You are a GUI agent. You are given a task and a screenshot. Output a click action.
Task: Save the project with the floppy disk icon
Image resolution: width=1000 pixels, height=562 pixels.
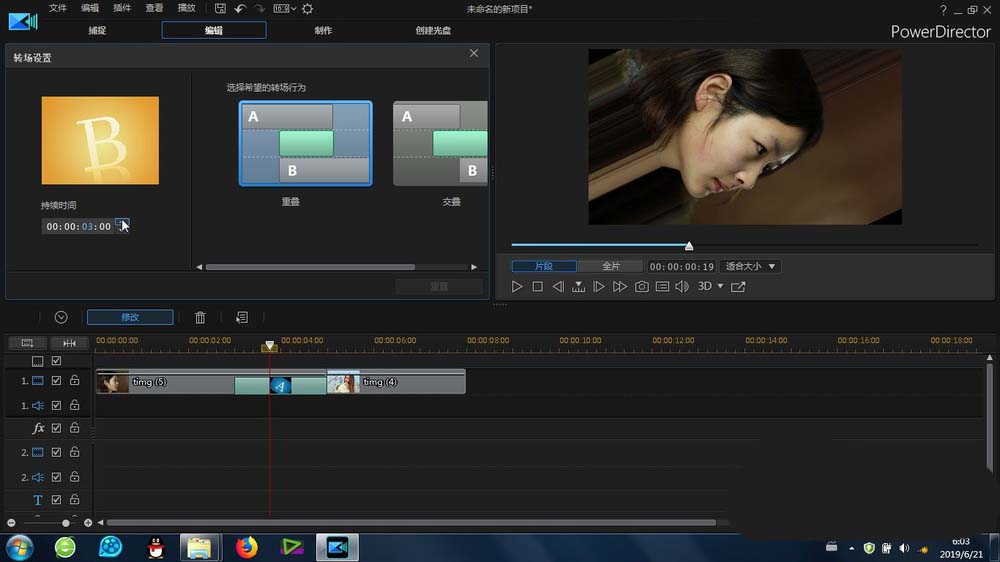point(220,9)
